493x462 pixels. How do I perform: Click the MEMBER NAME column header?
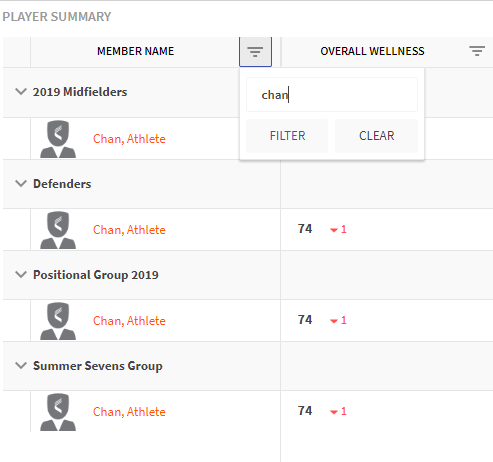tap(135, 51)
